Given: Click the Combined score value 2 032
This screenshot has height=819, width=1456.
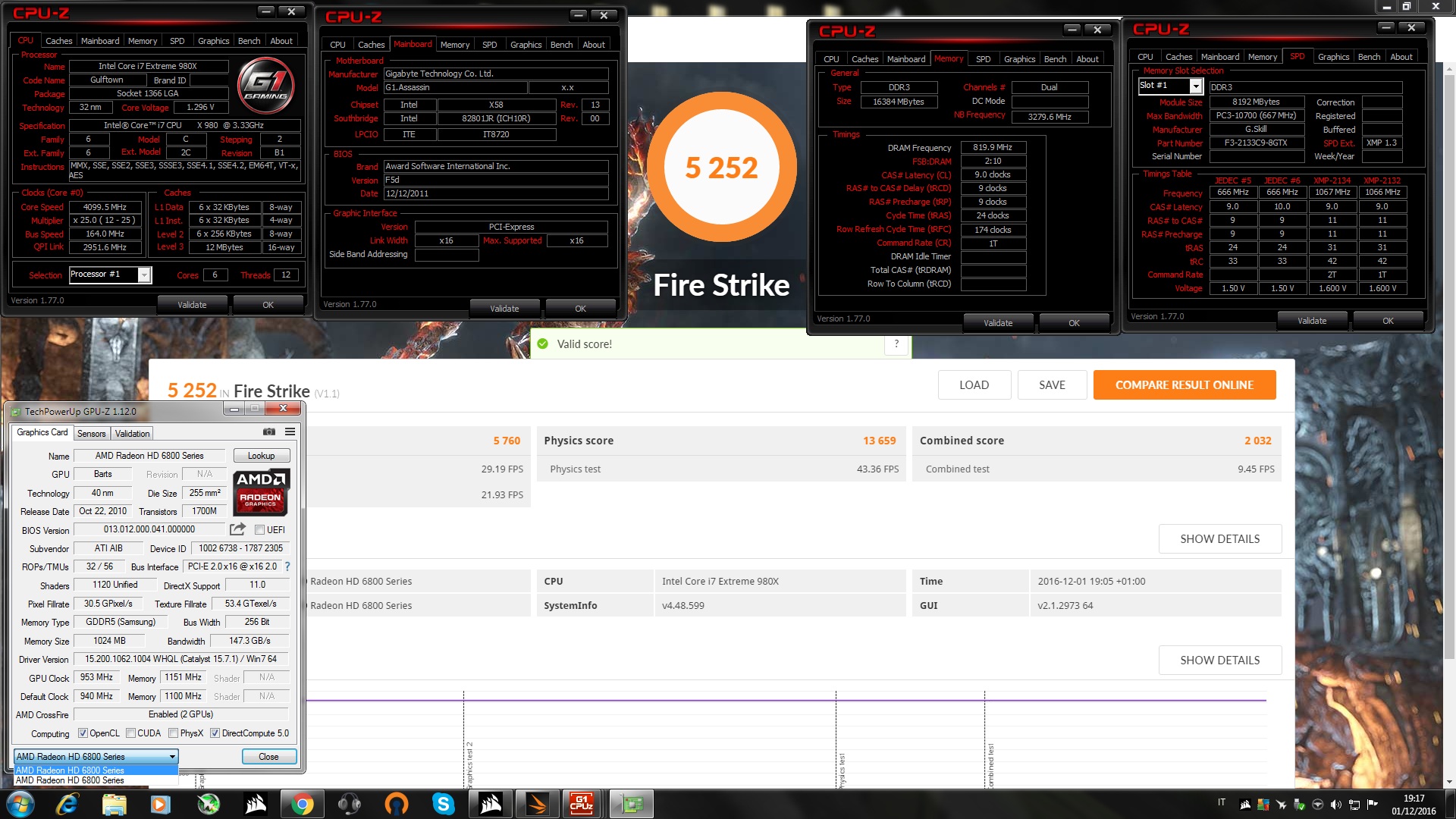Looking at the screenshot, I should (x=1257, y=441).
